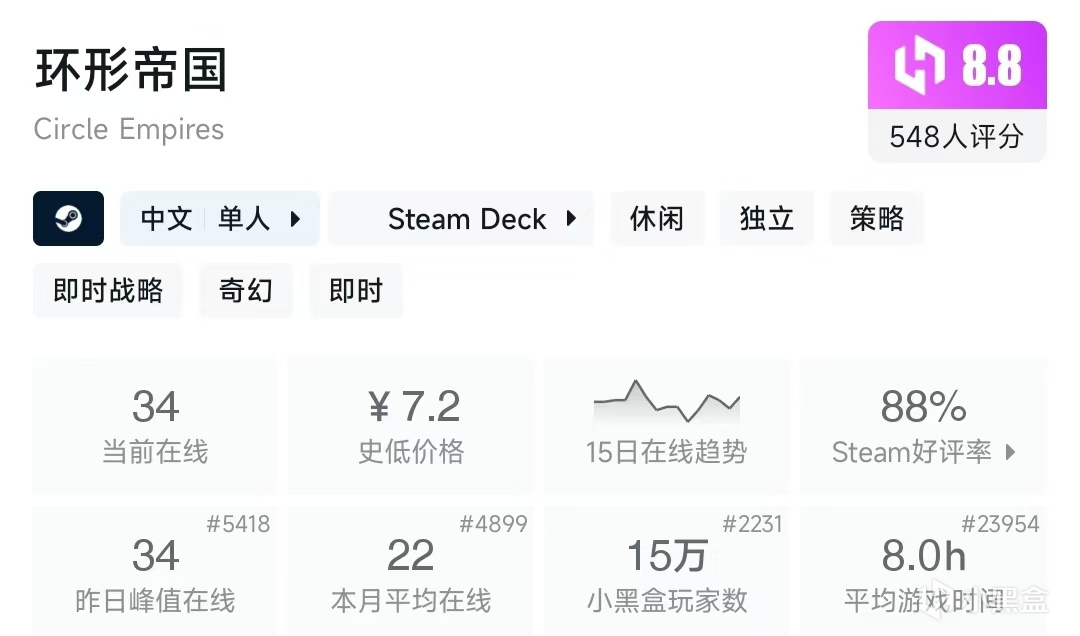Viewport: 1080px width, 636px height.
Task: Open the 15日在线趋势 trend chart
Action: tap(667, 426)
